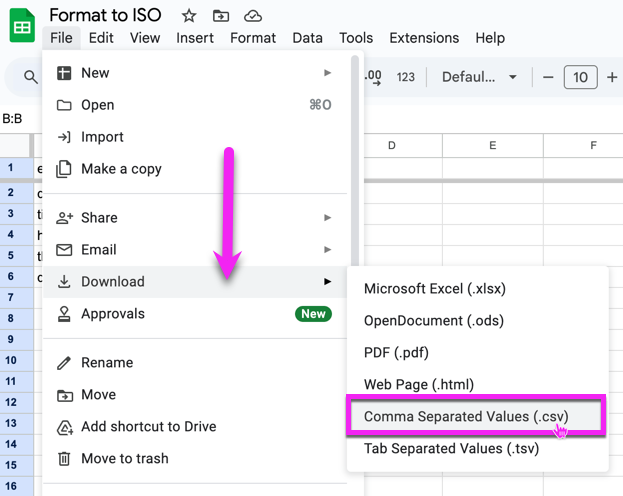623x496 pixels.
Task: Select Make a copy menu entry
Action: pos(195,169)
